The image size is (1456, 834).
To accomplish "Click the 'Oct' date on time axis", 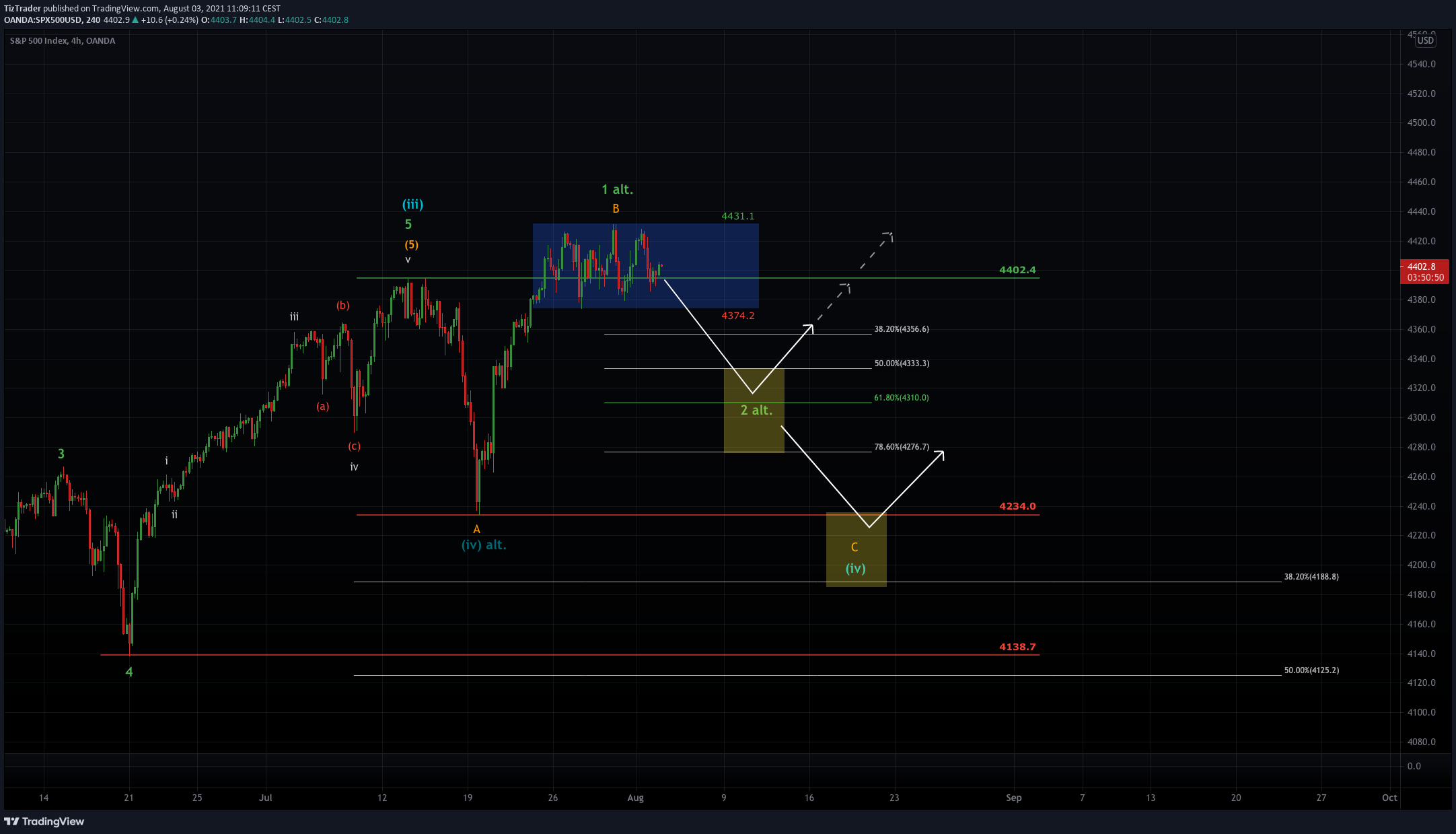I will coord(1389,798).
